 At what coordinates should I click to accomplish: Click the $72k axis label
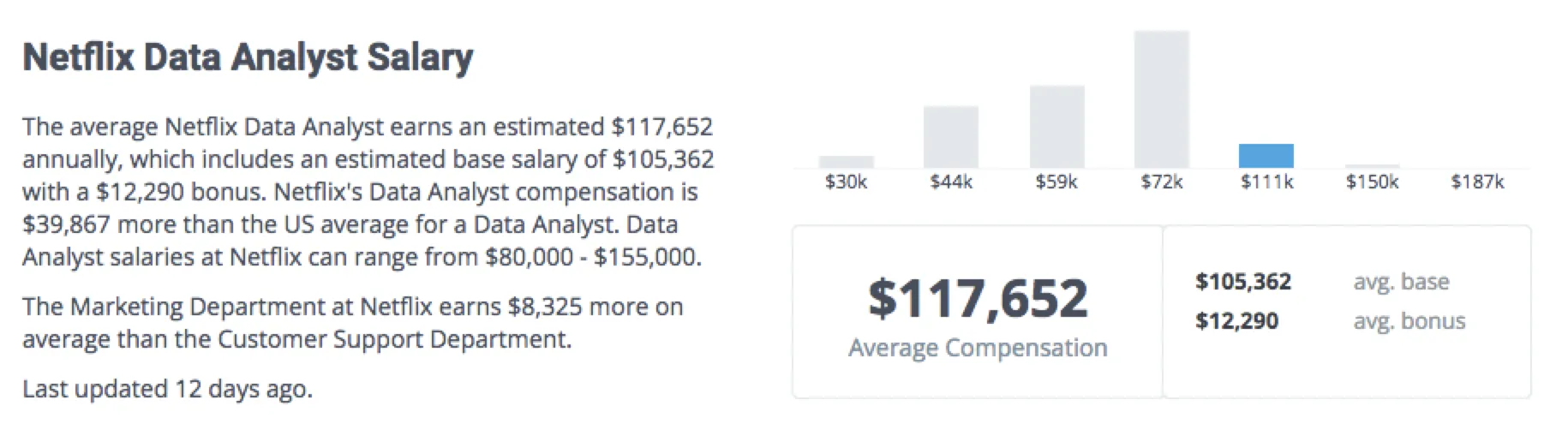pyautogui.click(x=1161, y=182)
